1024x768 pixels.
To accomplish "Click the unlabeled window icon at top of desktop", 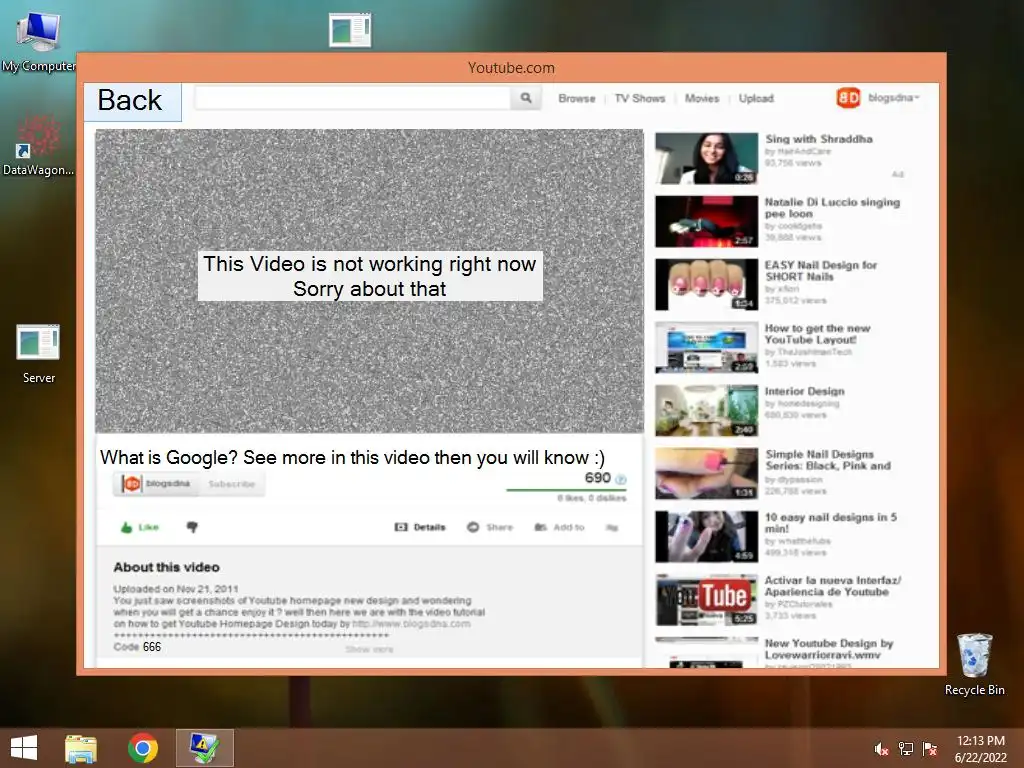I will coord(350,30).
